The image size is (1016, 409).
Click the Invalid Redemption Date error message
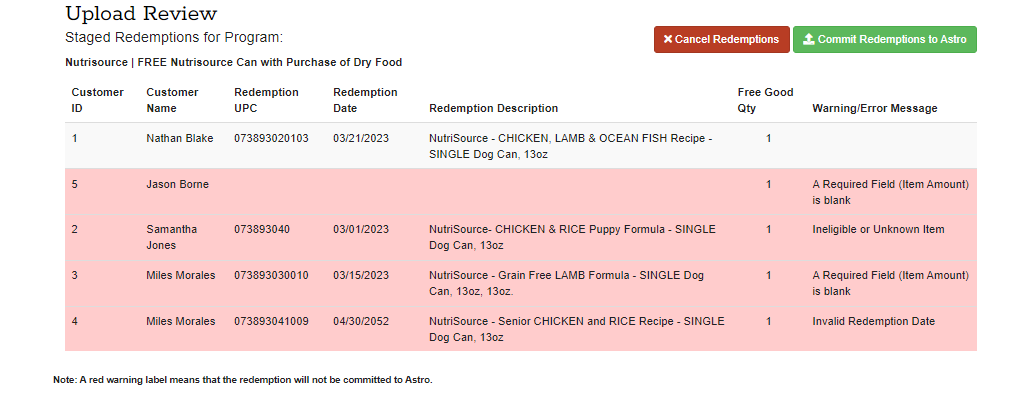873,321
